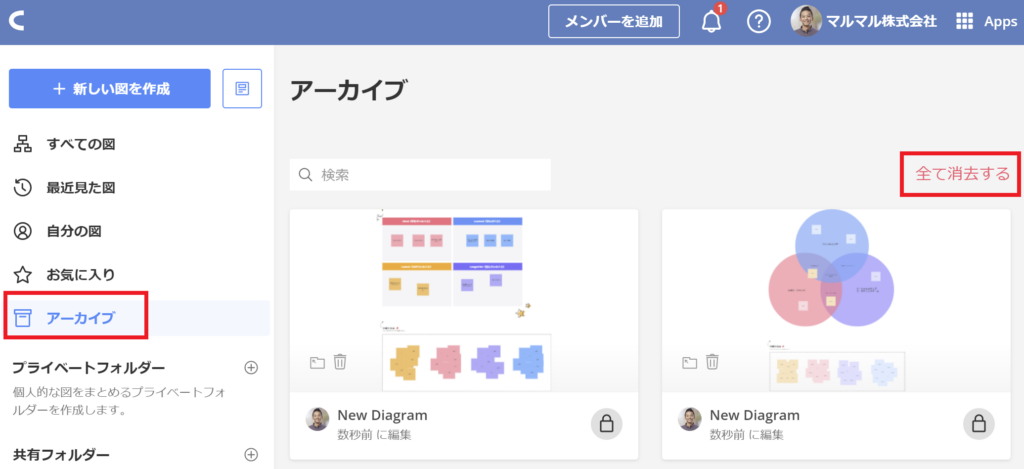Screen dimensions: 1024x469
Task: Click trash icon on Venn diagram card
Action: [712, 362]
